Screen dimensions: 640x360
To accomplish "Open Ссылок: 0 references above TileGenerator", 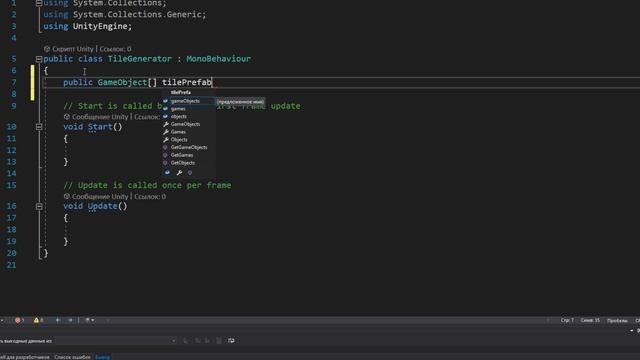I will [115, 49].
